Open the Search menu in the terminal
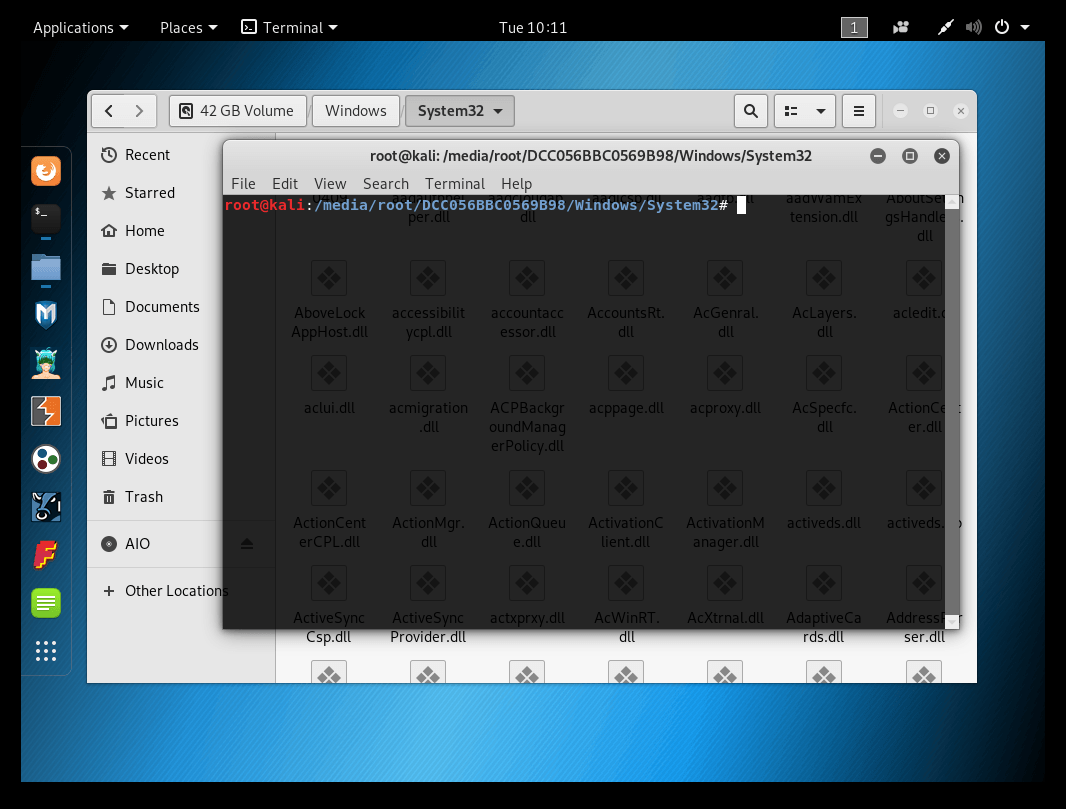This screenshot has width=1066, height=809. 386,184
